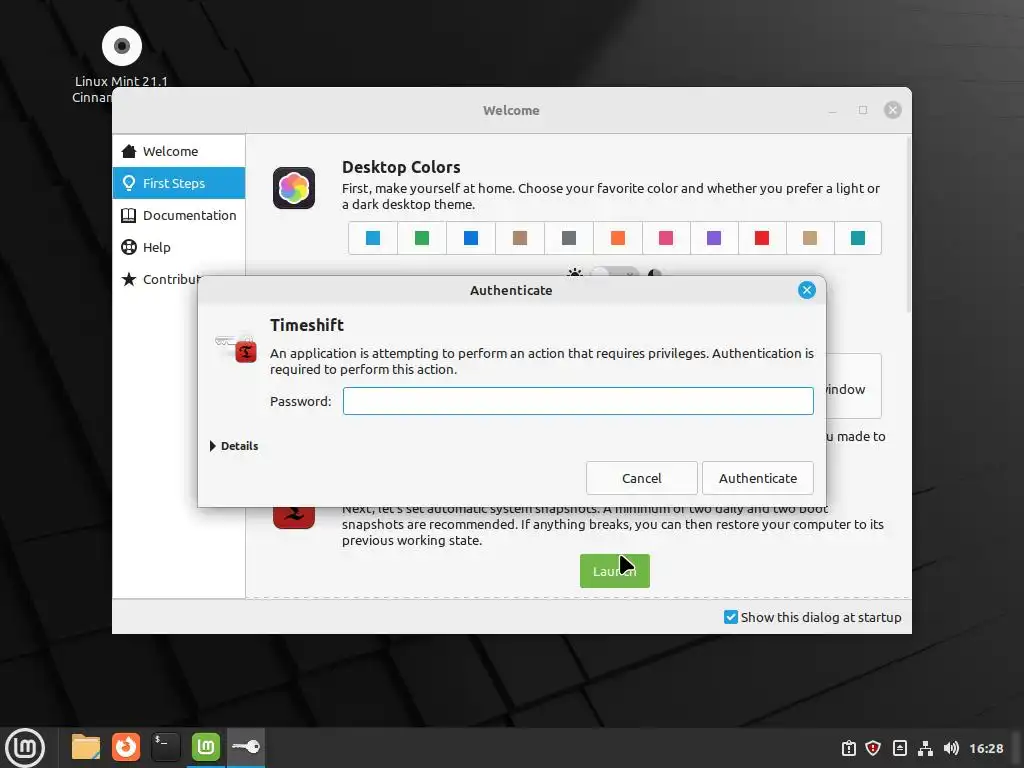Choose the grey color swatch
The image size is (1024, 768).
tap(569, 238)
